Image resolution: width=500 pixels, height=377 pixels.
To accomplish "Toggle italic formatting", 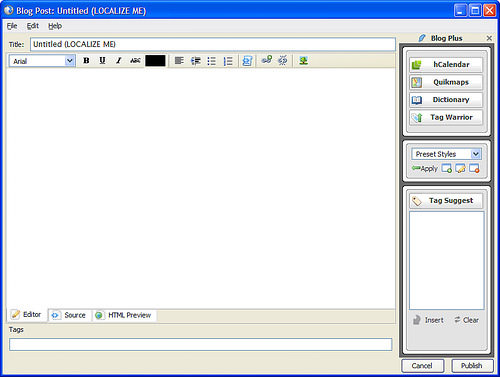I will pos(118,61).
